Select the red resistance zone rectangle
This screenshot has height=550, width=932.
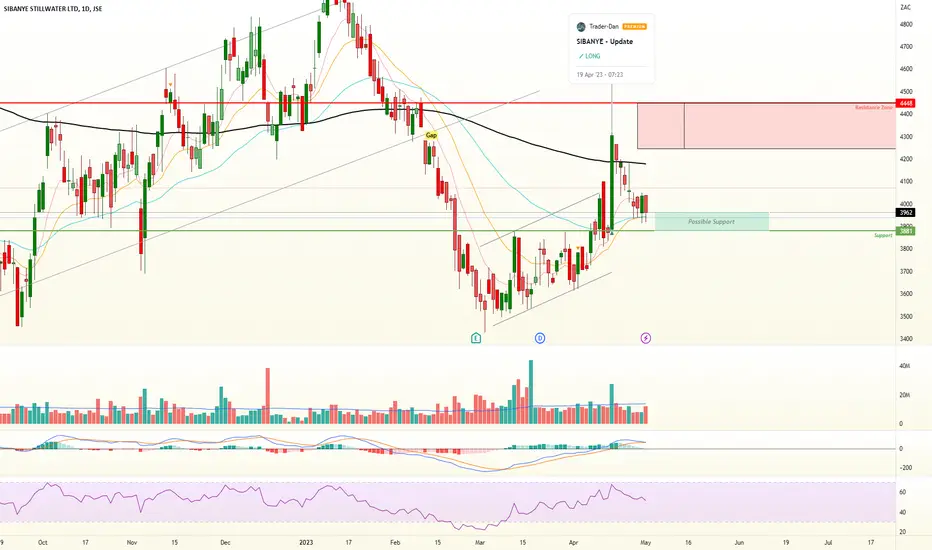pyautogui.click(x=766, y=125)
